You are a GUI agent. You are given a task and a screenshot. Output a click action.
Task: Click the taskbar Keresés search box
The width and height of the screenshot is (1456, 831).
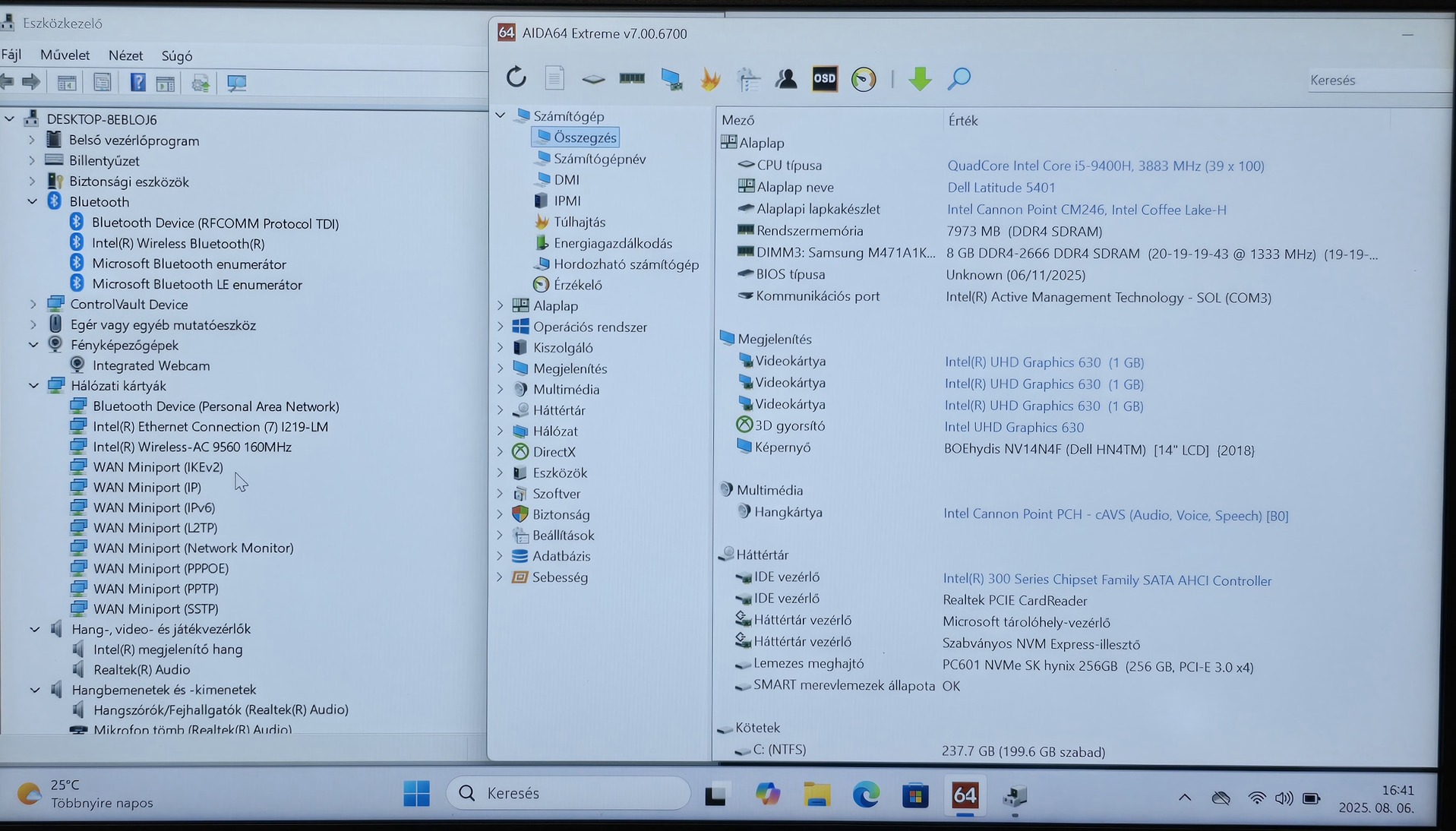[568, 793]
